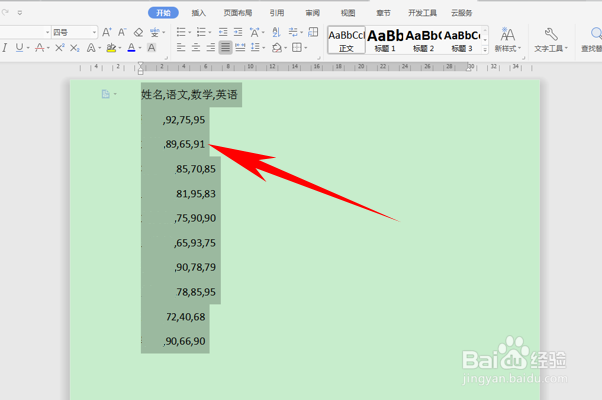
Task: Open paragraph shading dropdown arrow
Action: 285,48
